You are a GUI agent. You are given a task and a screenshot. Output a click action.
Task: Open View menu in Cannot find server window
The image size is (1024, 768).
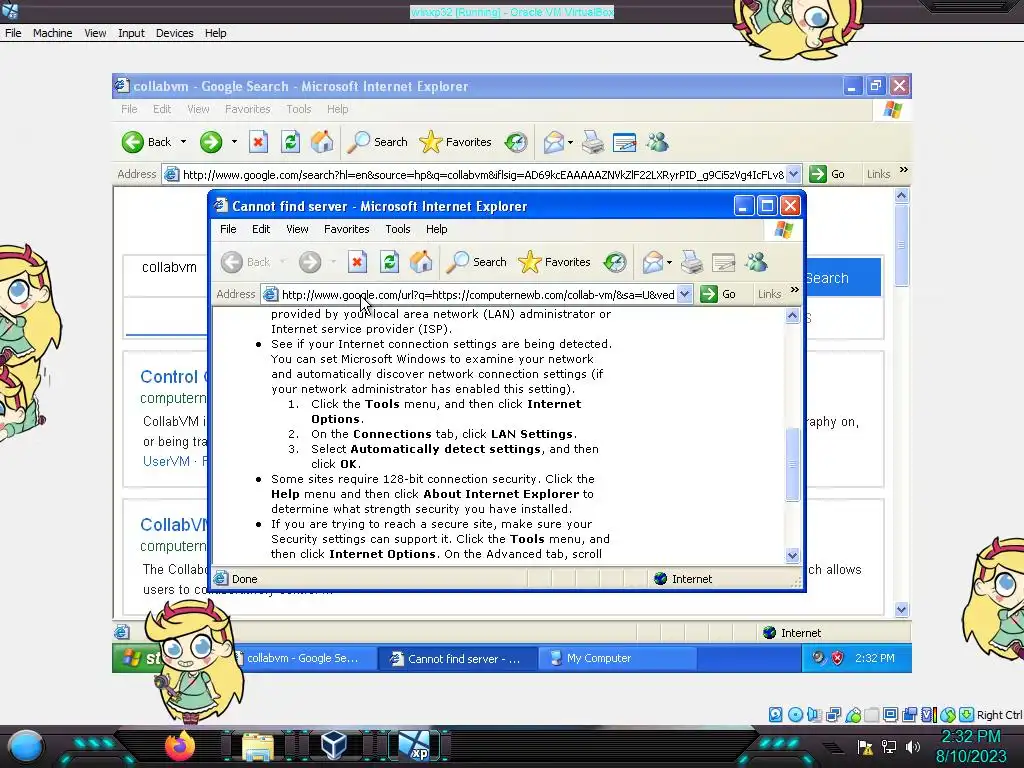(297, 229)
